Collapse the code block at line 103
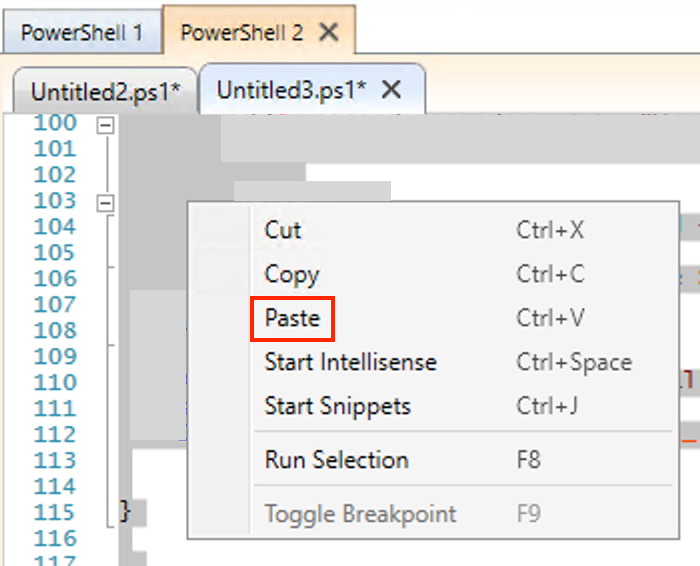Image resolution: width=700 pixels, height=566 pixels. [x=105, y=203]
